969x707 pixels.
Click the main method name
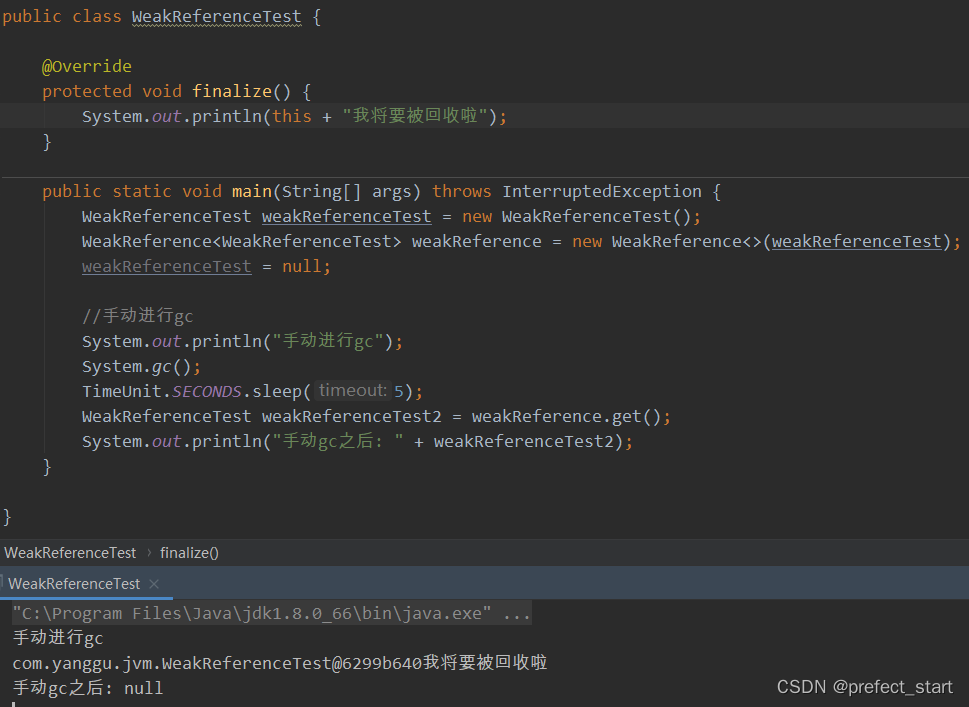pos(252,192)
